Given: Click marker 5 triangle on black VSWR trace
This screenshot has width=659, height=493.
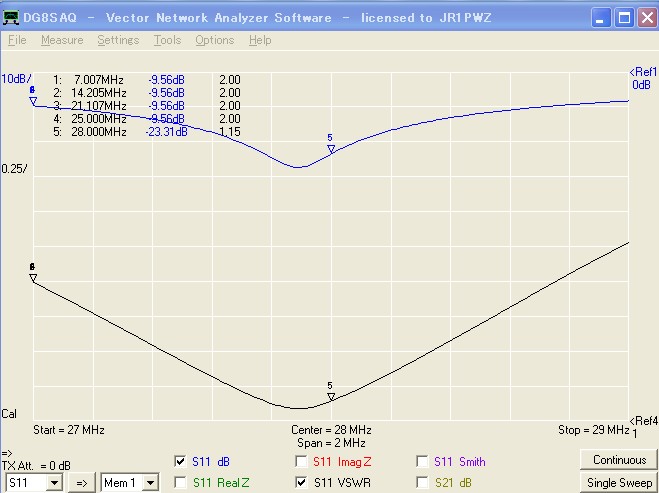Looking at the screenshot, I should tap(331, 397).
